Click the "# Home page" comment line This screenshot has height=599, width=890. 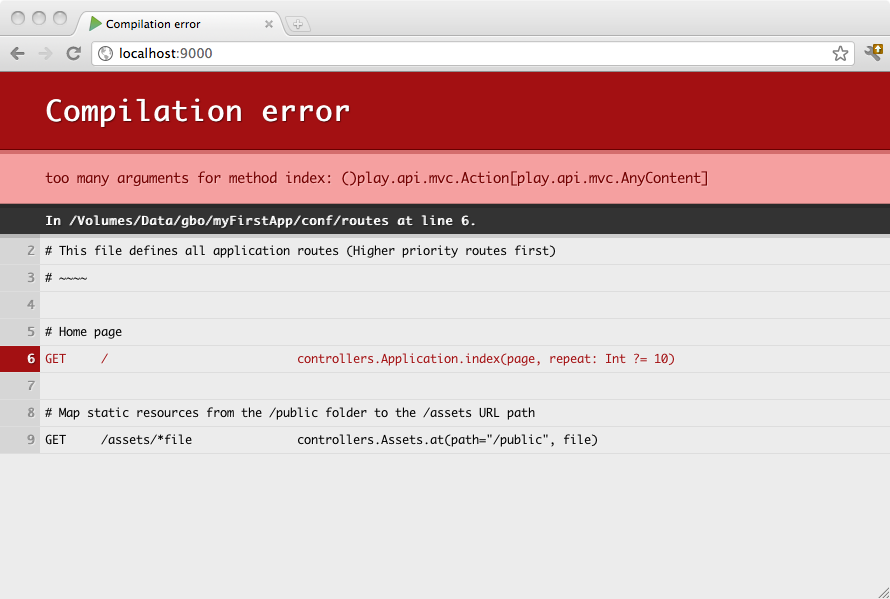coord(83,332)
